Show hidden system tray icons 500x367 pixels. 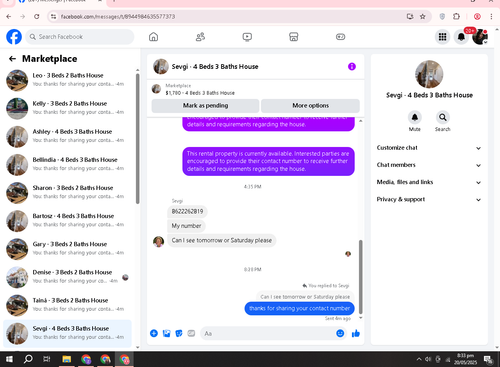pyautogui.click(x=419, y=359)
